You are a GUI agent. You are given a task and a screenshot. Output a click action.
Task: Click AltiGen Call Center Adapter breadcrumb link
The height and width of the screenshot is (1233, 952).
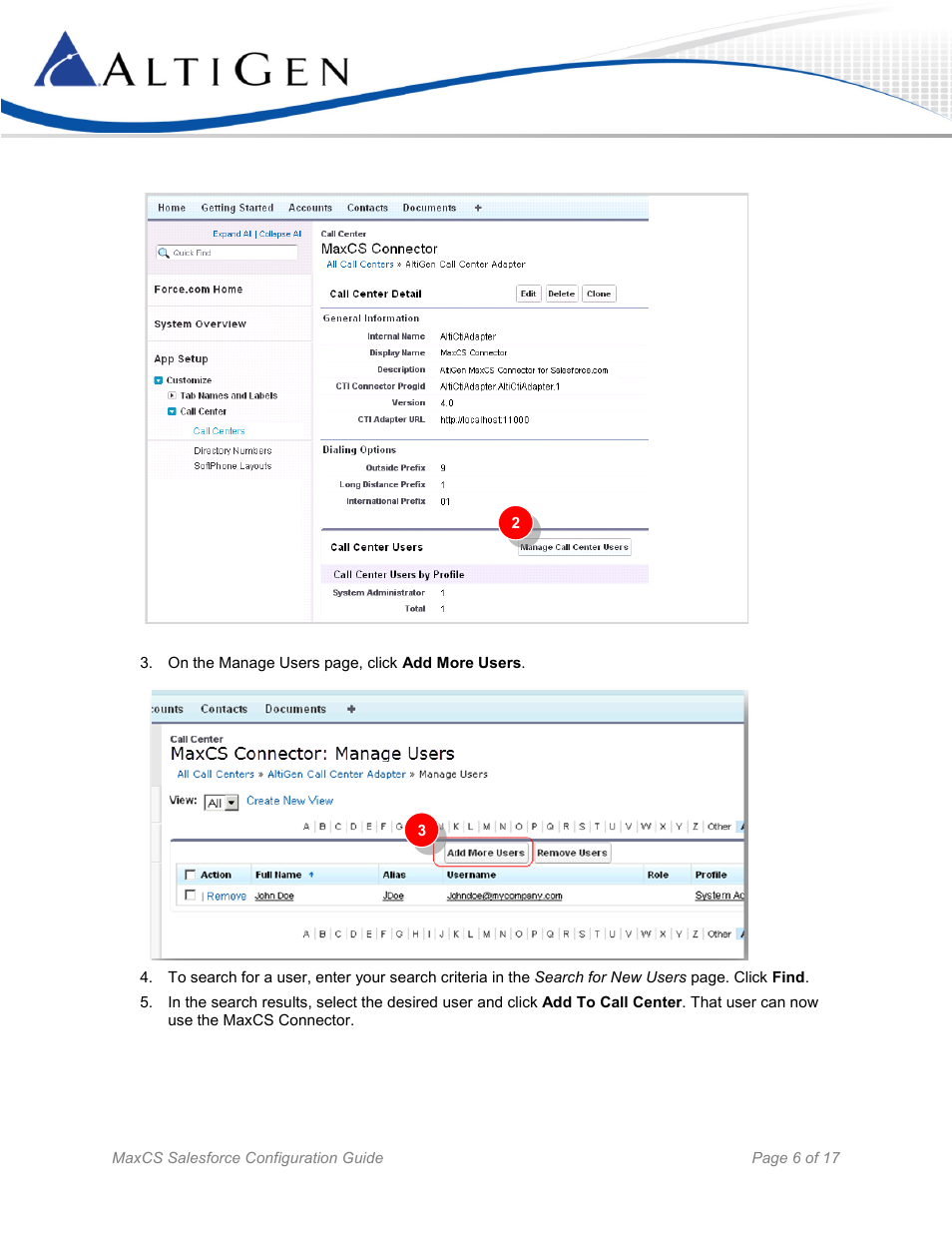pos(336,774)
